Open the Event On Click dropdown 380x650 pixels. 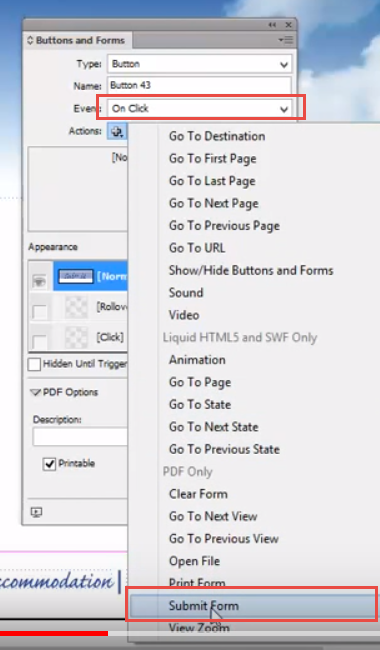(199, 109)
